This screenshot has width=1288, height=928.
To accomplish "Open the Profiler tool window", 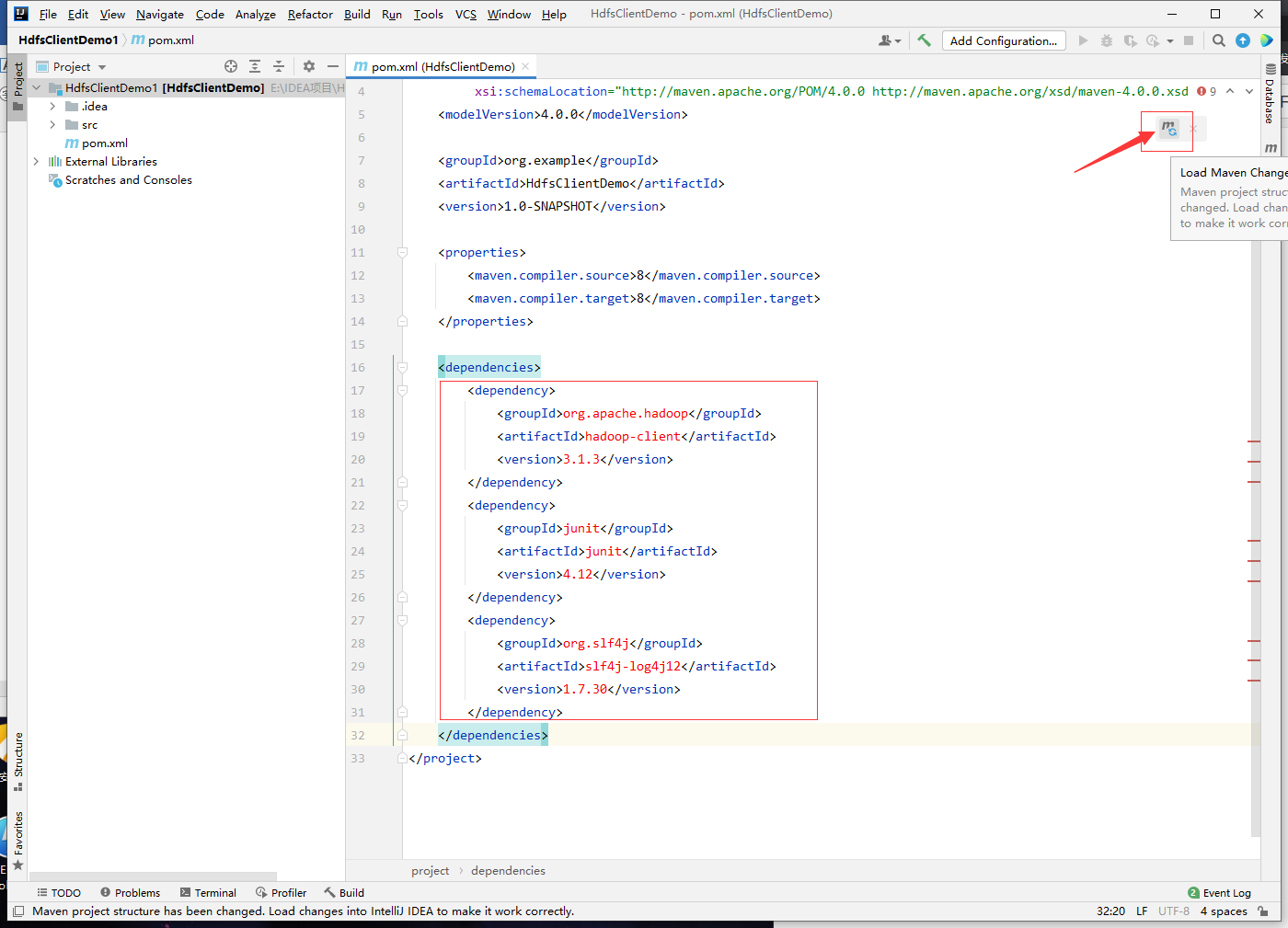I will [281, 893].
